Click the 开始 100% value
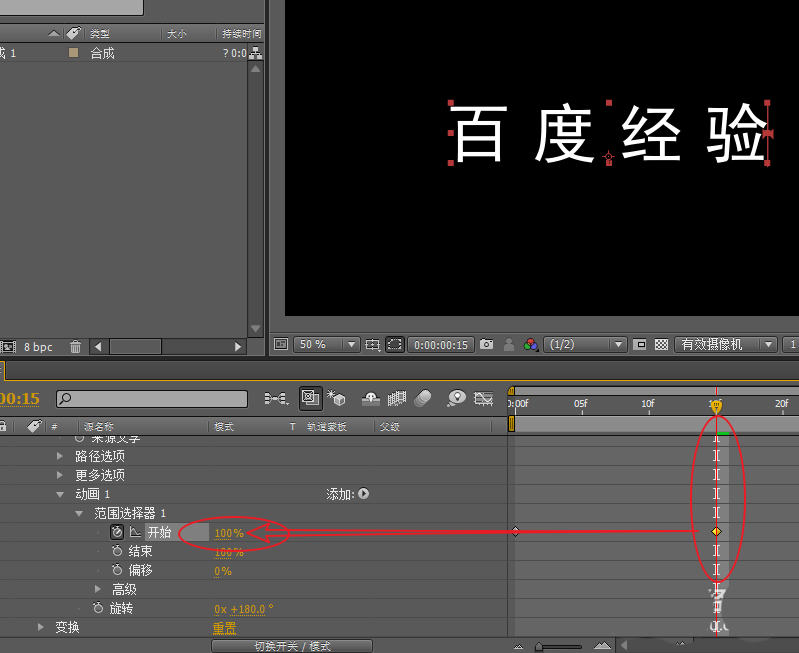 [x=229, y=533]
